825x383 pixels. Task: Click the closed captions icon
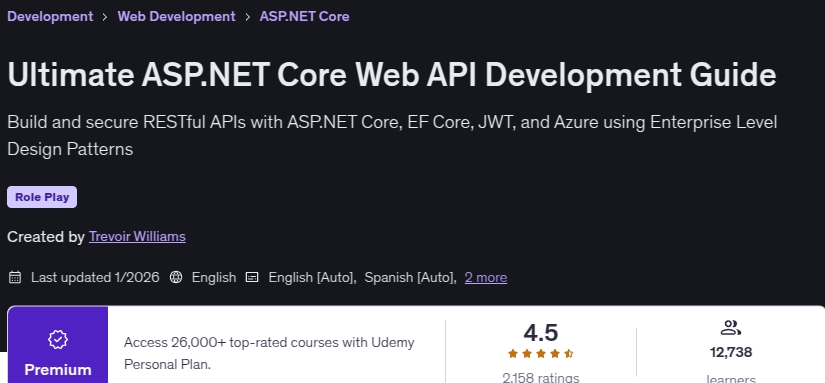[x=252, y=277]
